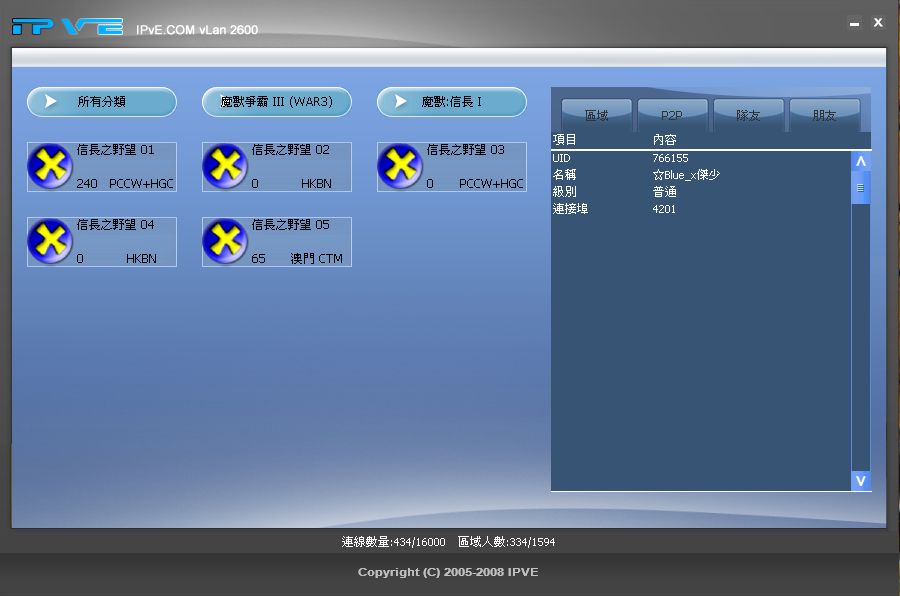Click the 內容 column header
Viewport: 900px width, 596px height.
coord(664,140)
